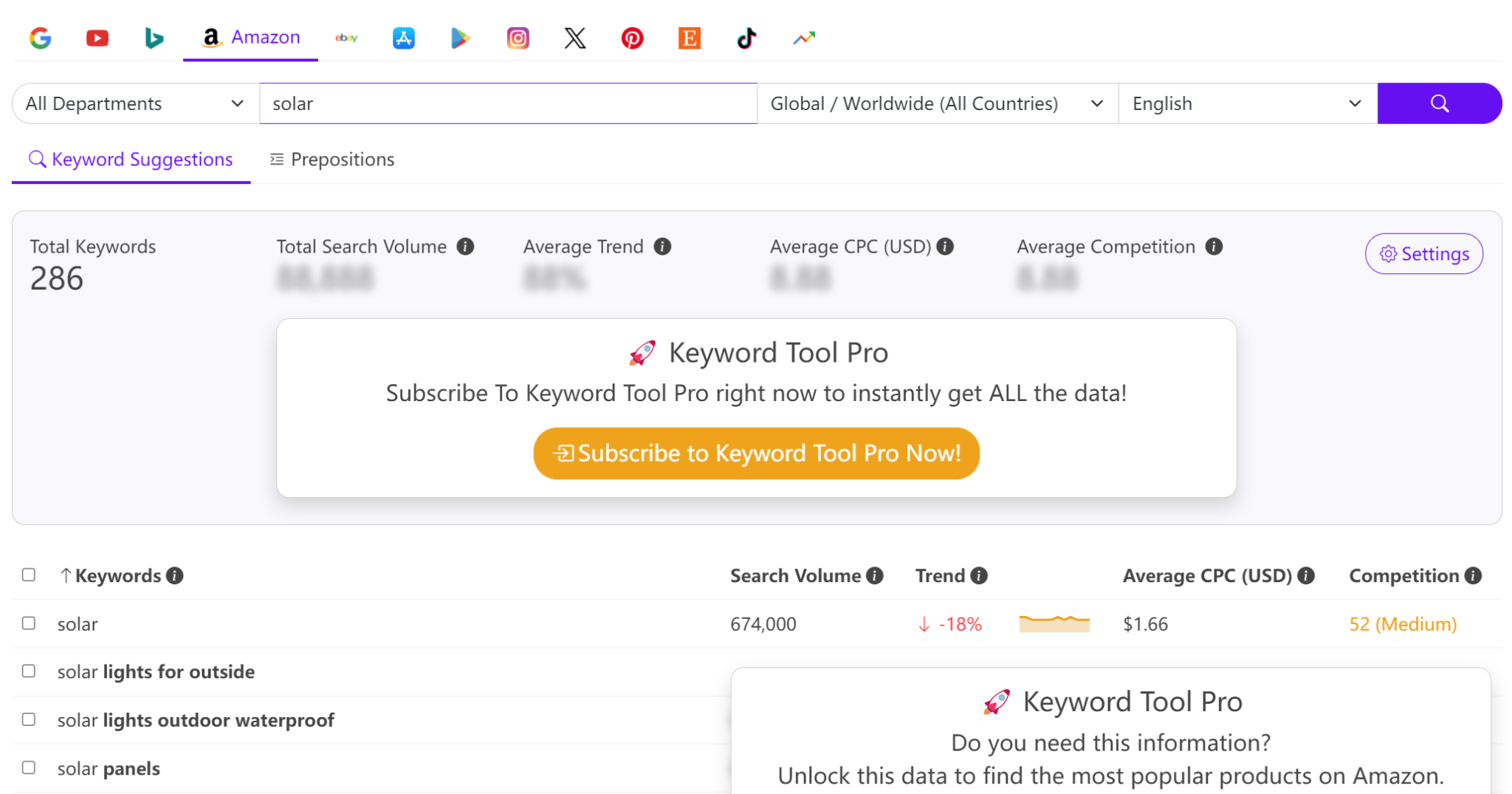1512x794 pixels.
Task: Click keyword text solar lights outdoor waterproof
Action: tap(196, 720)
